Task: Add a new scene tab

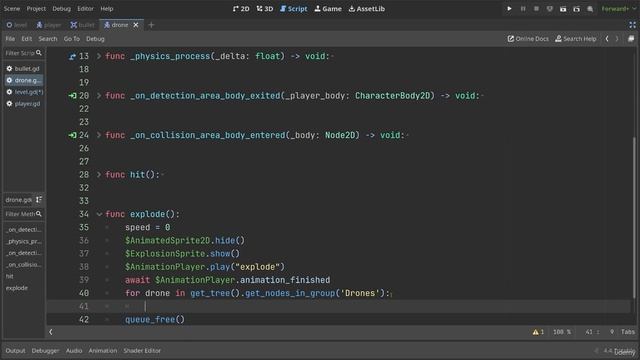Action: click(151, 25)
